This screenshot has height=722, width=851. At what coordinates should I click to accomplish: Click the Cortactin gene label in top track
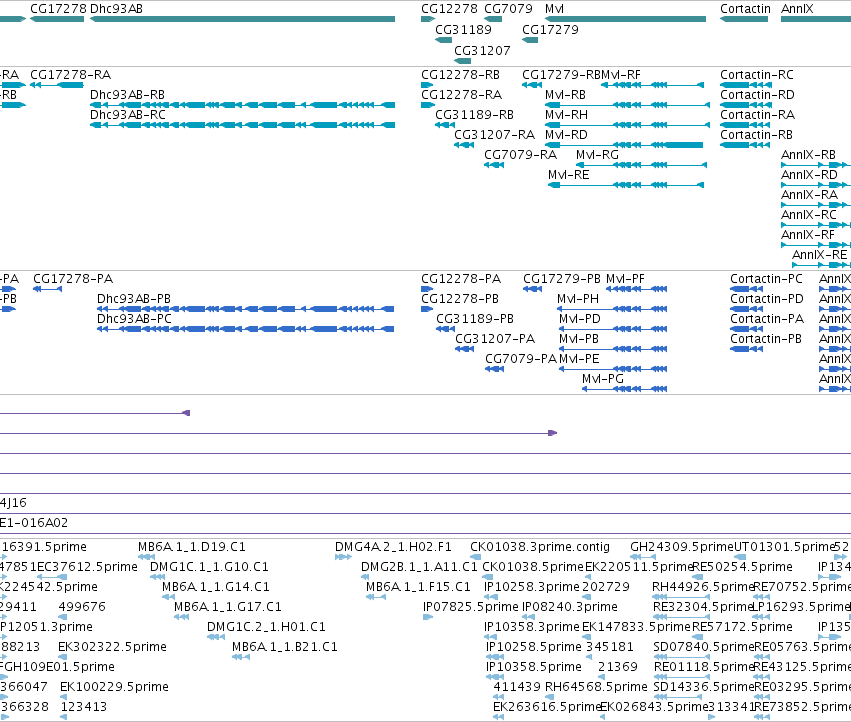(745, 9)
